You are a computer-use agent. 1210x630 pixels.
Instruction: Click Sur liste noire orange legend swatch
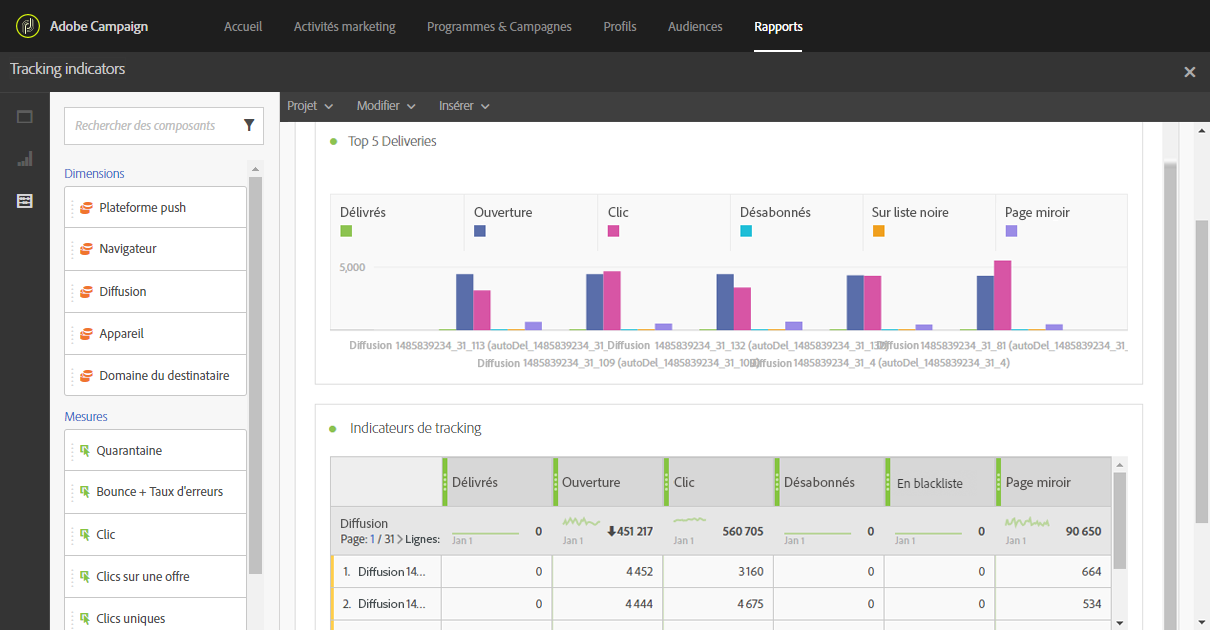[878, 231]
